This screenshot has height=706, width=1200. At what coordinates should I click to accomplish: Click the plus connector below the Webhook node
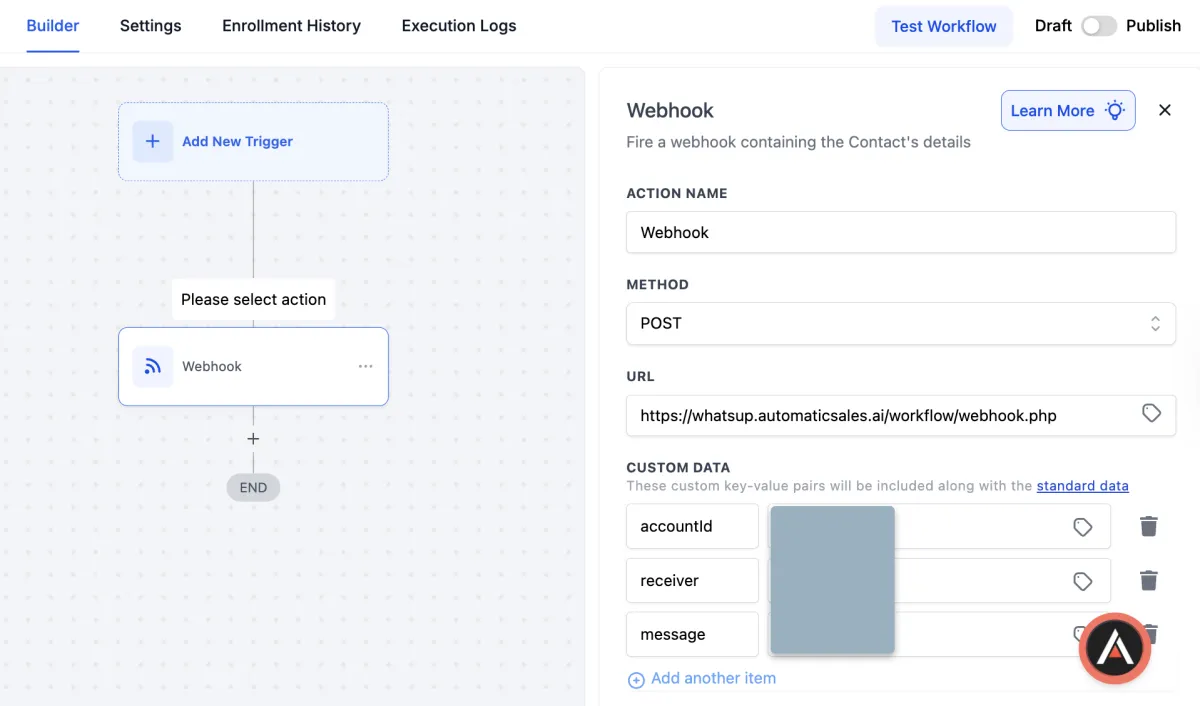point(253,439)
